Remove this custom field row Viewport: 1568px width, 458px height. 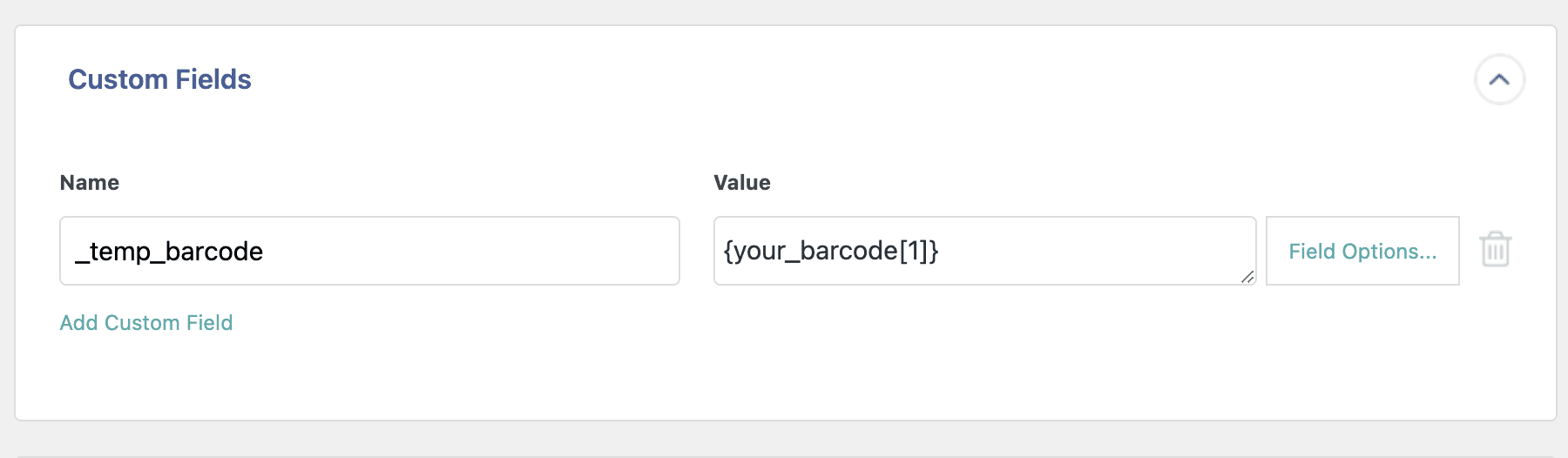(1495, 250)
